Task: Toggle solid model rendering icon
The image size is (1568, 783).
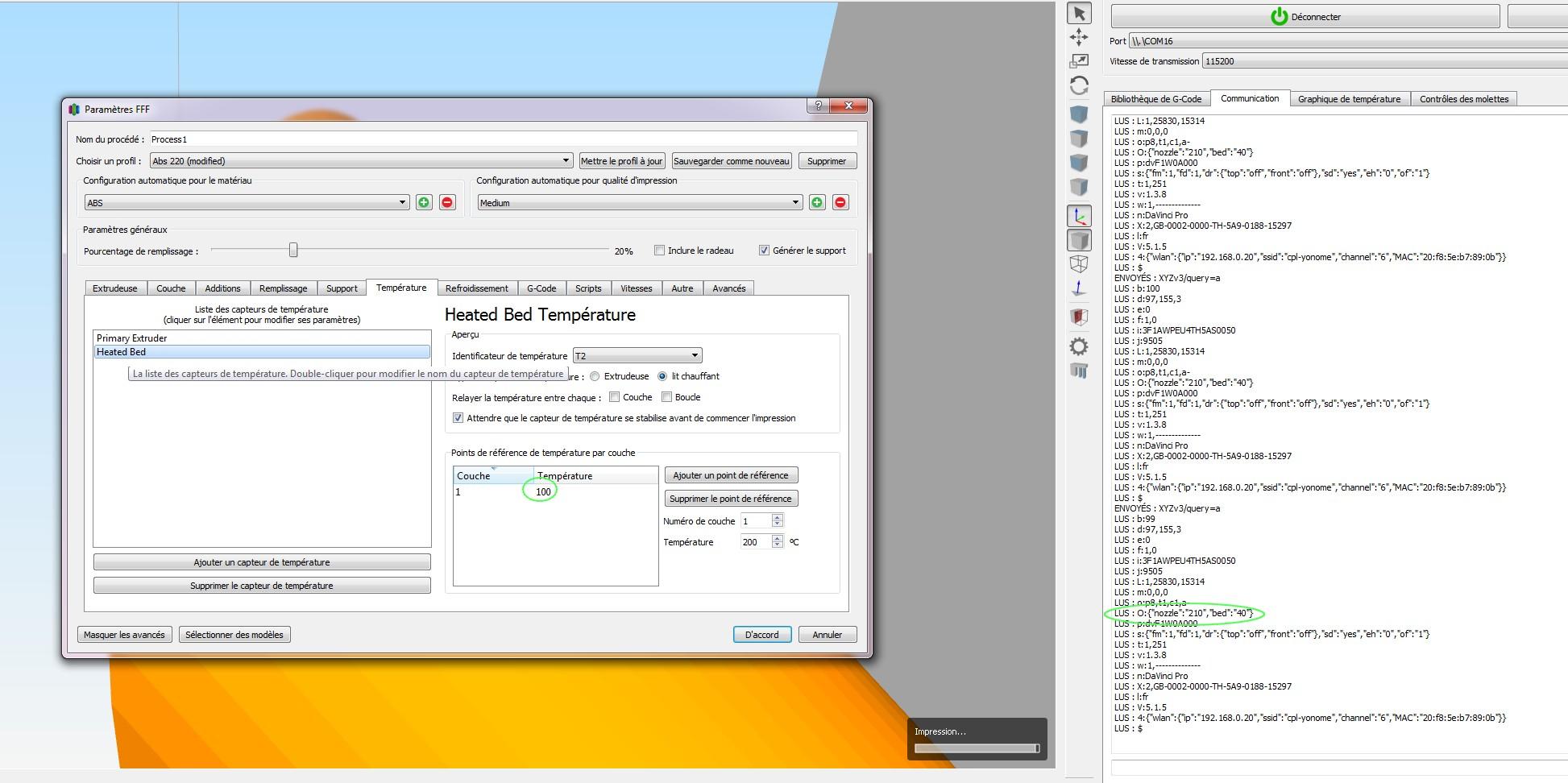Action: [1079, 240]
